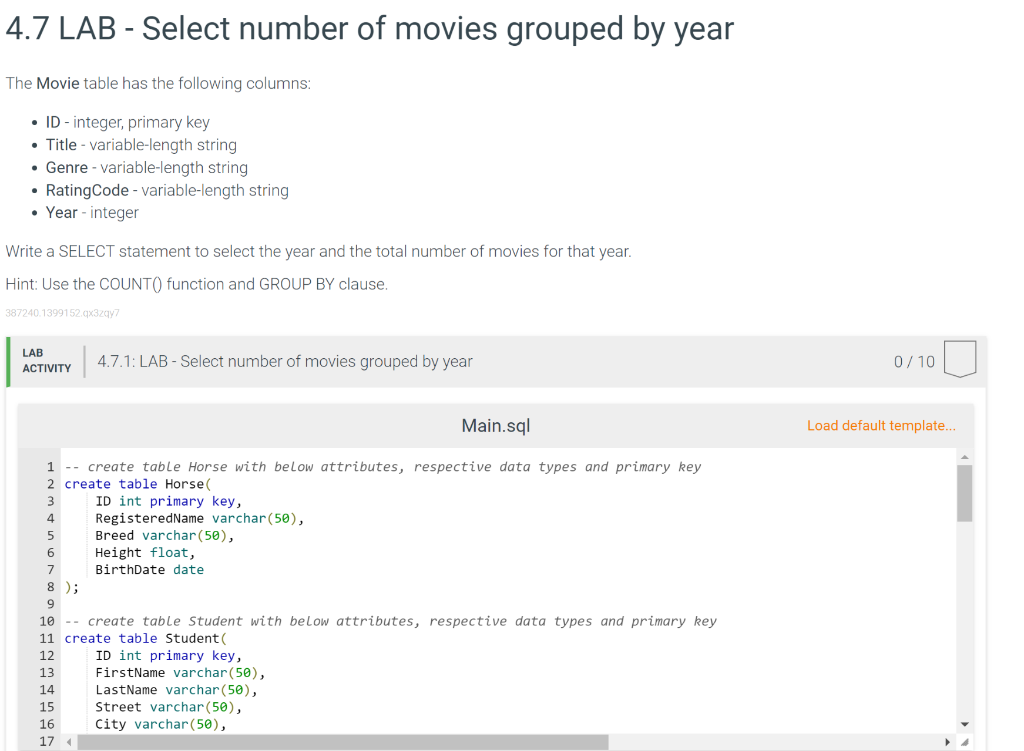
Task: Open the Load default template link
Action: click(881, 425)
